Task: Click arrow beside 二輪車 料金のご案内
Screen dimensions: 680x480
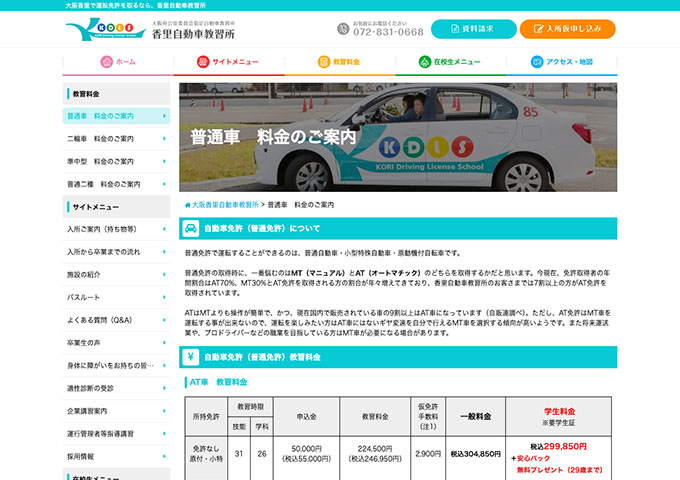Action: coord(164,139)
